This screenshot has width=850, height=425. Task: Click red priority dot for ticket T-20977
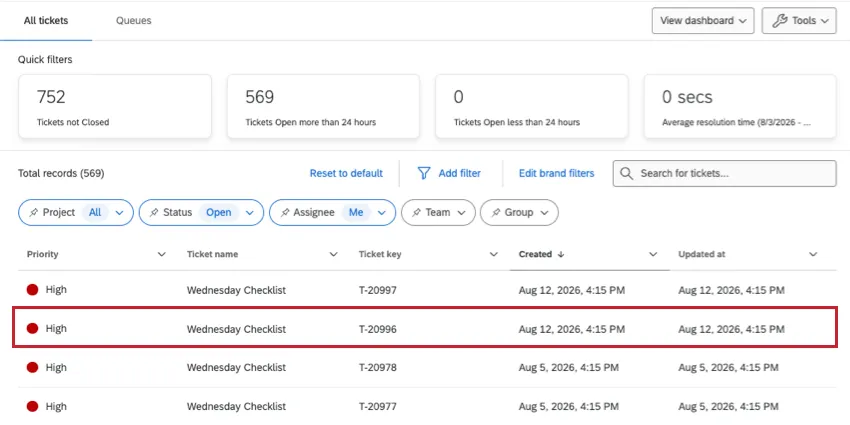click(33, 406)
